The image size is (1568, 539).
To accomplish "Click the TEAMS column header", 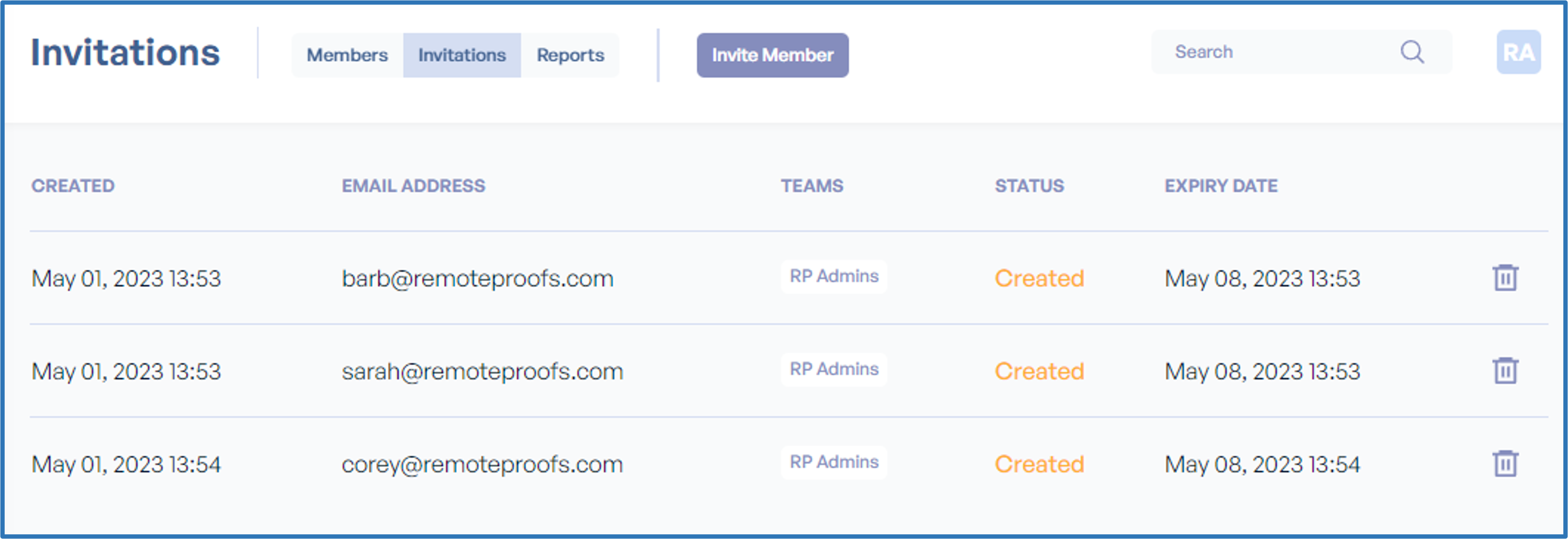I will 812,185.
